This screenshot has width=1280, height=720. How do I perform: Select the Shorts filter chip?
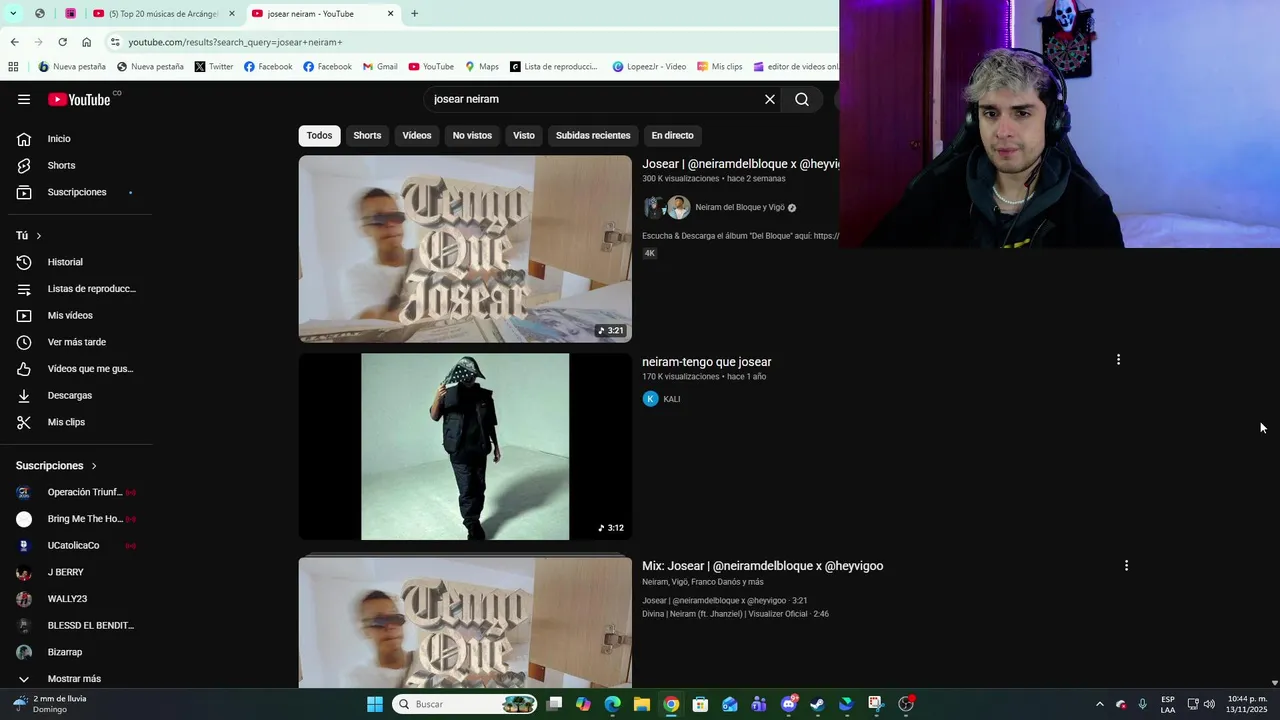367,136
